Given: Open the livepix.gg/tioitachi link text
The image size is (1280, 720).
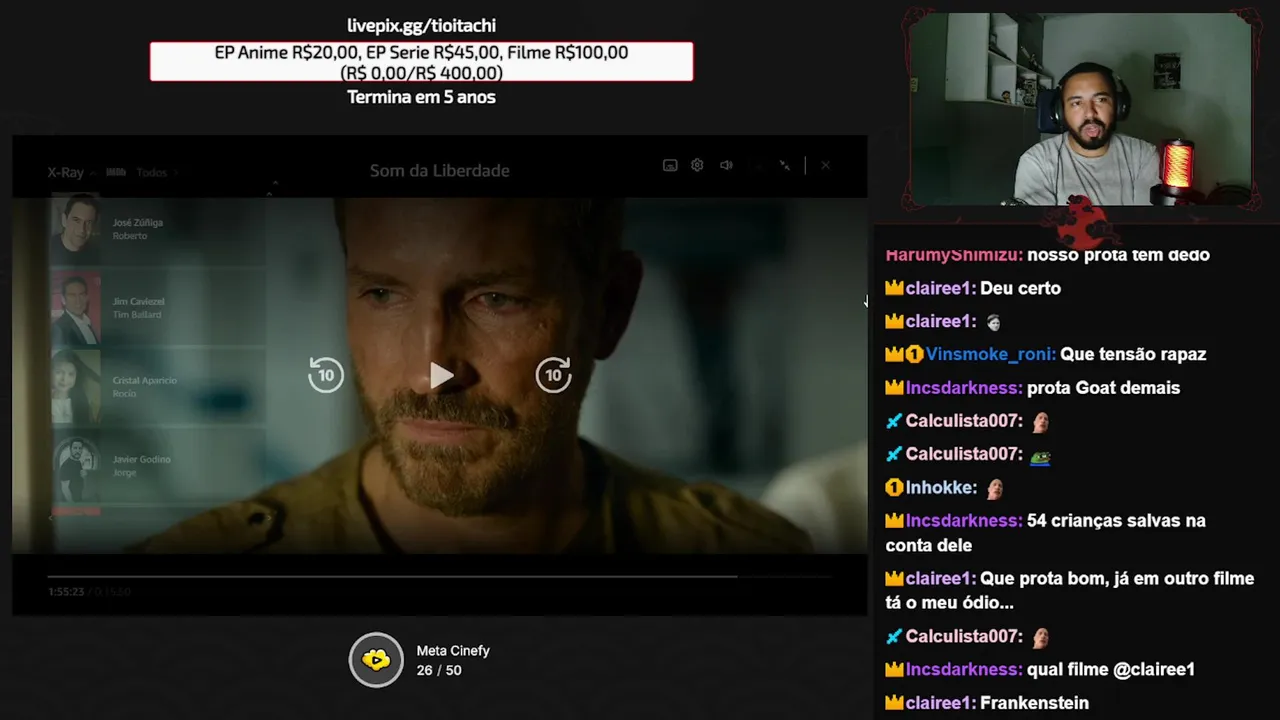Looking at the screenshot, I should [x=421, y=26].
